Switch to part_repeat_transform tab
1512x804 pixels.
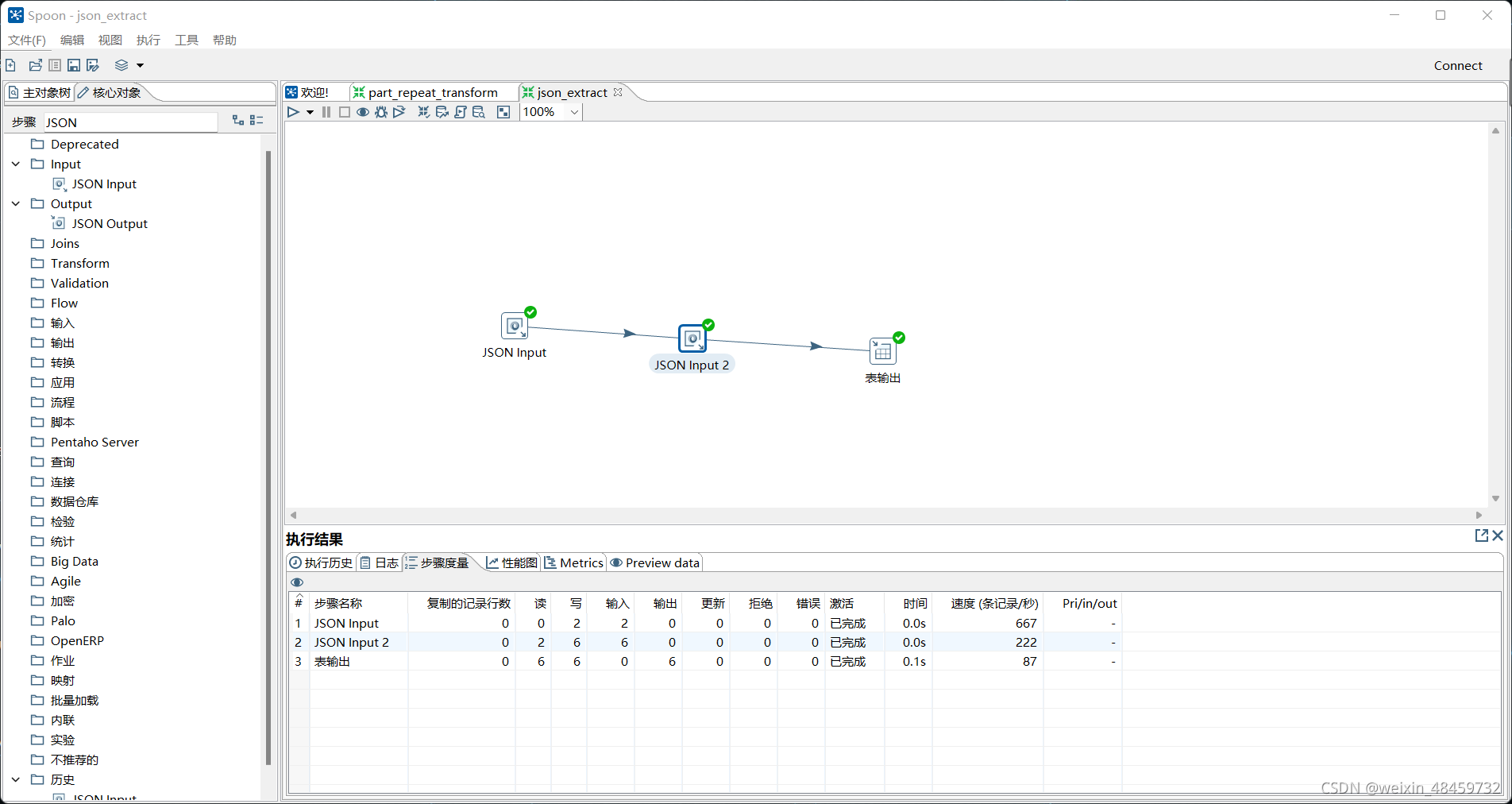click(426, 92)
